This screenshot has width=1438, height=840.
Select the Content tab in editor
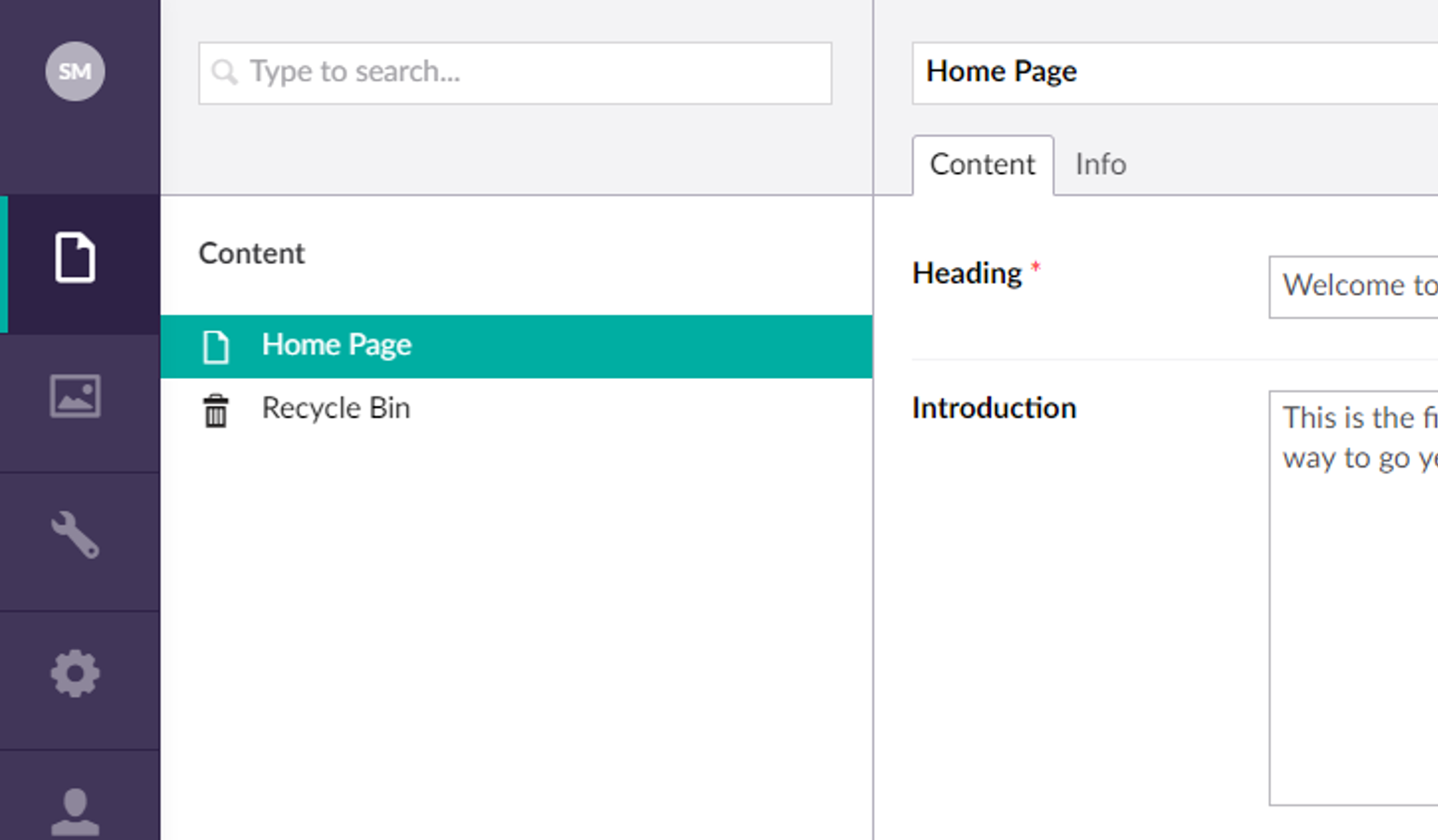click(x=982, y=164)
